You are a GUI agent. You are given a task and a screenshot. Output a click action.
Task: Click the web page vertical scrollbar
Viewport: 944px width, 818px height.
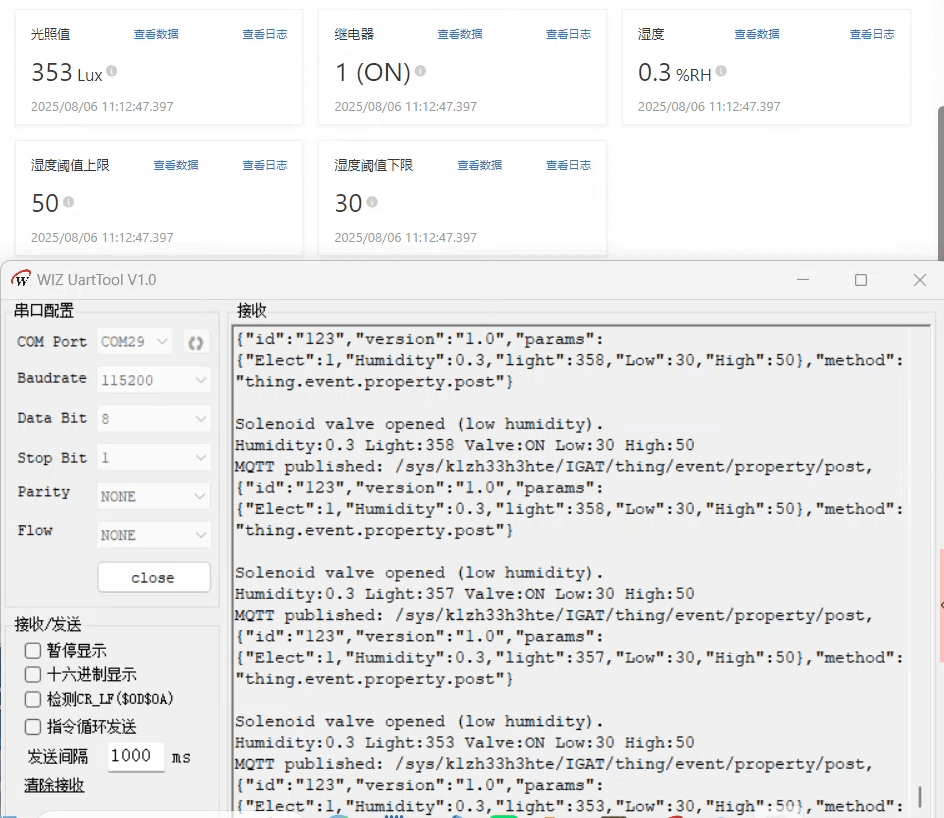[940, 184]
